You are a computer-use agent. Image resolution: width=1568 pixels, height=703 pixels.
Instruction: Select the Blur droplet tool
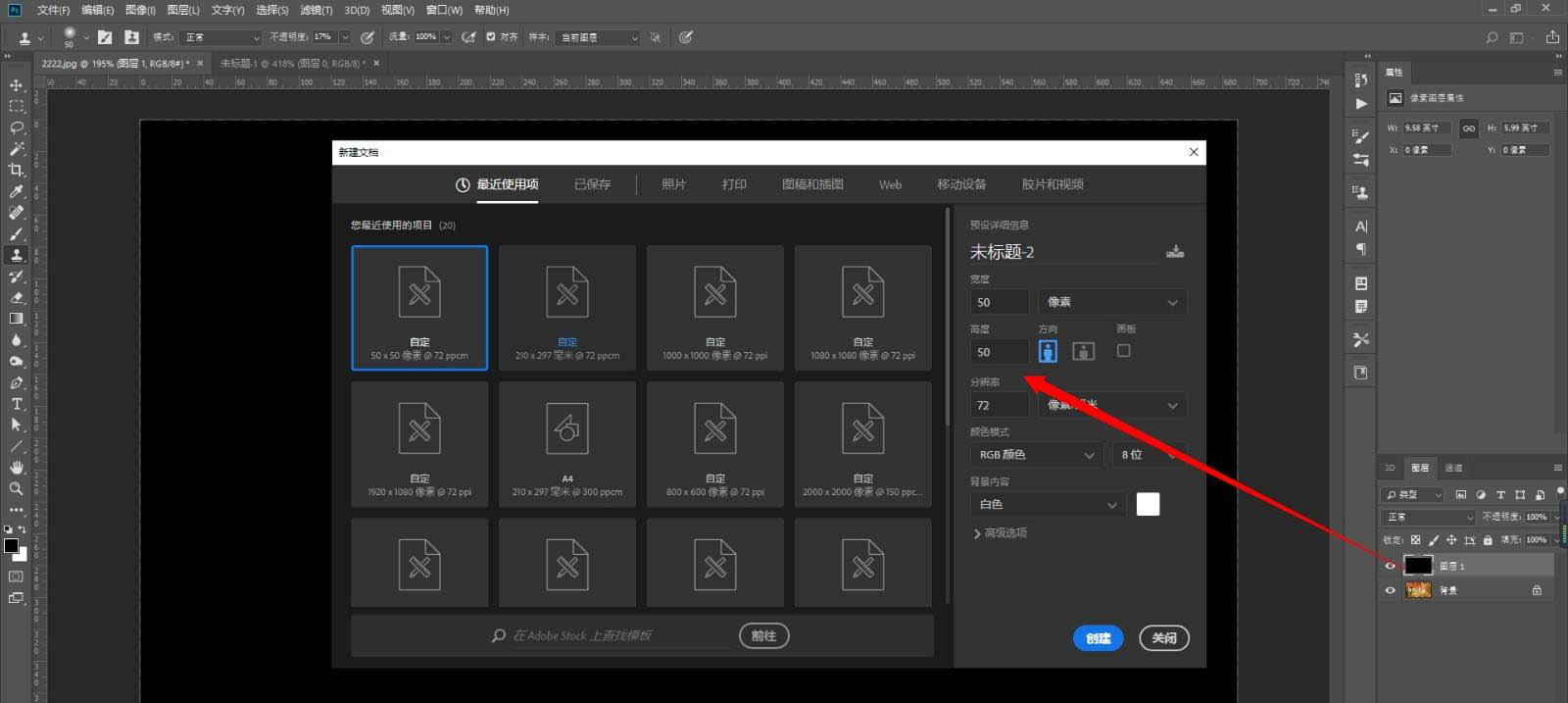click(17, 340)
